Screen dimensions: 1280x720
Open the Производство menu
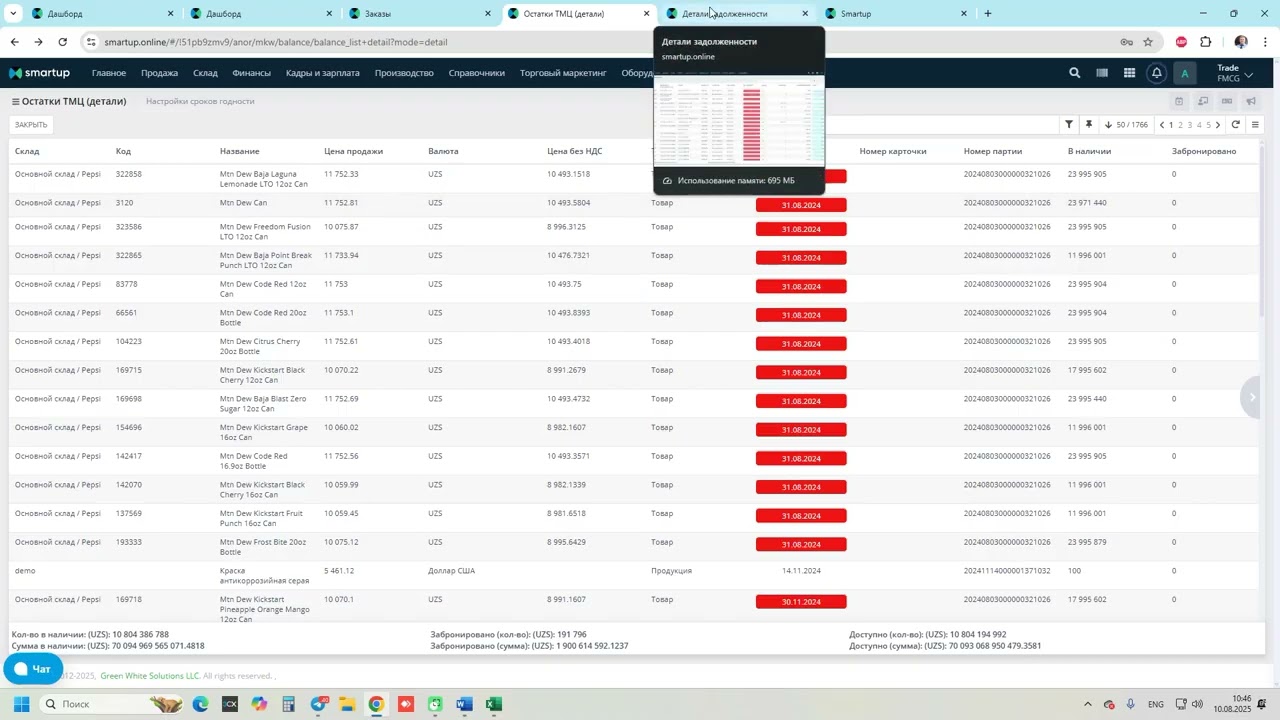(x=404, y=73)
